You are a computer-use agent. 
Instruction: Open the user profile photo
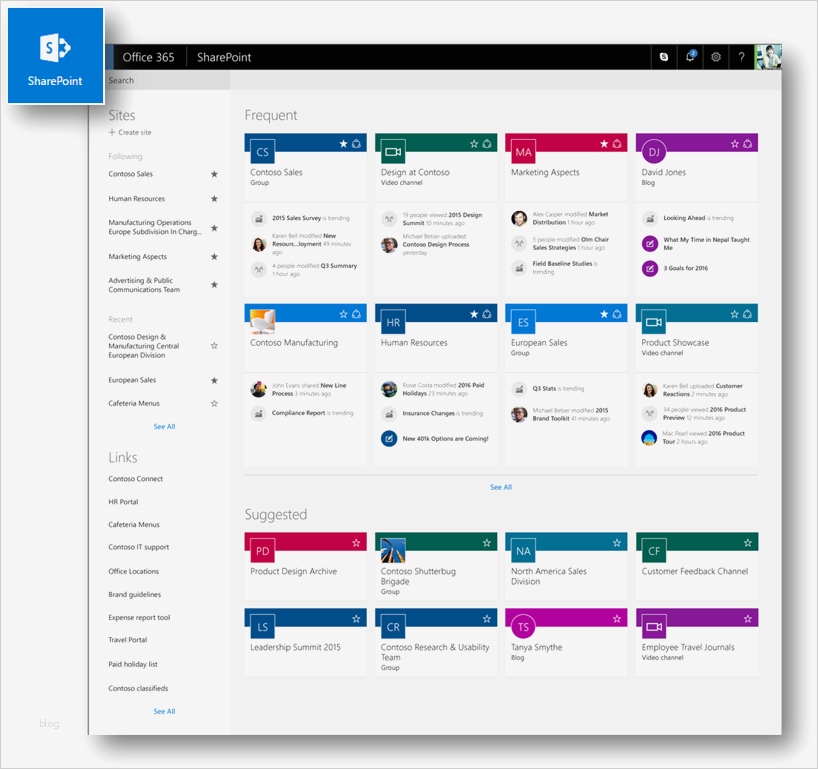(768, 57)
